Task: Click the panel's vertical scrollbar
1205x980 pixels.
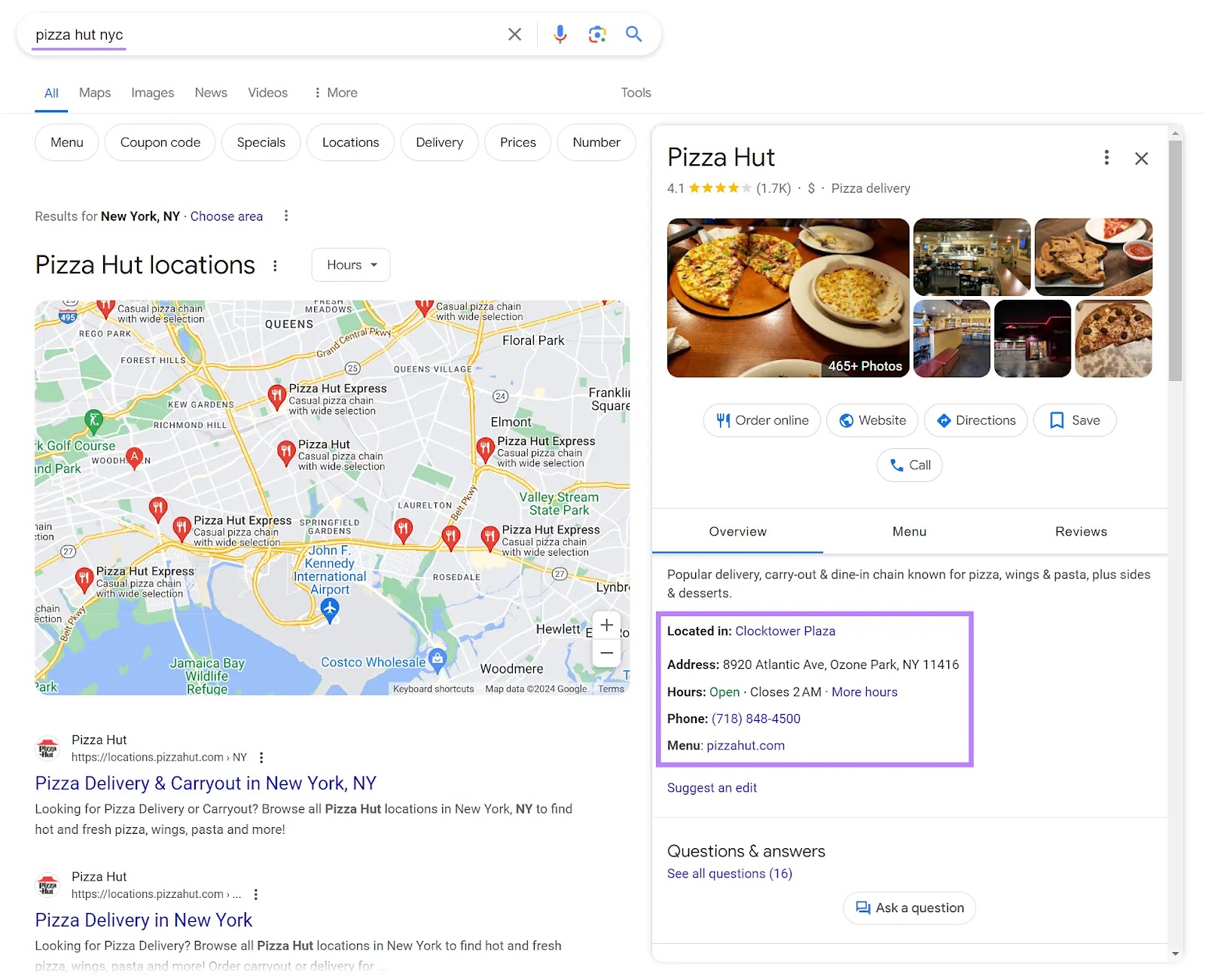Action: point(1176,261)
